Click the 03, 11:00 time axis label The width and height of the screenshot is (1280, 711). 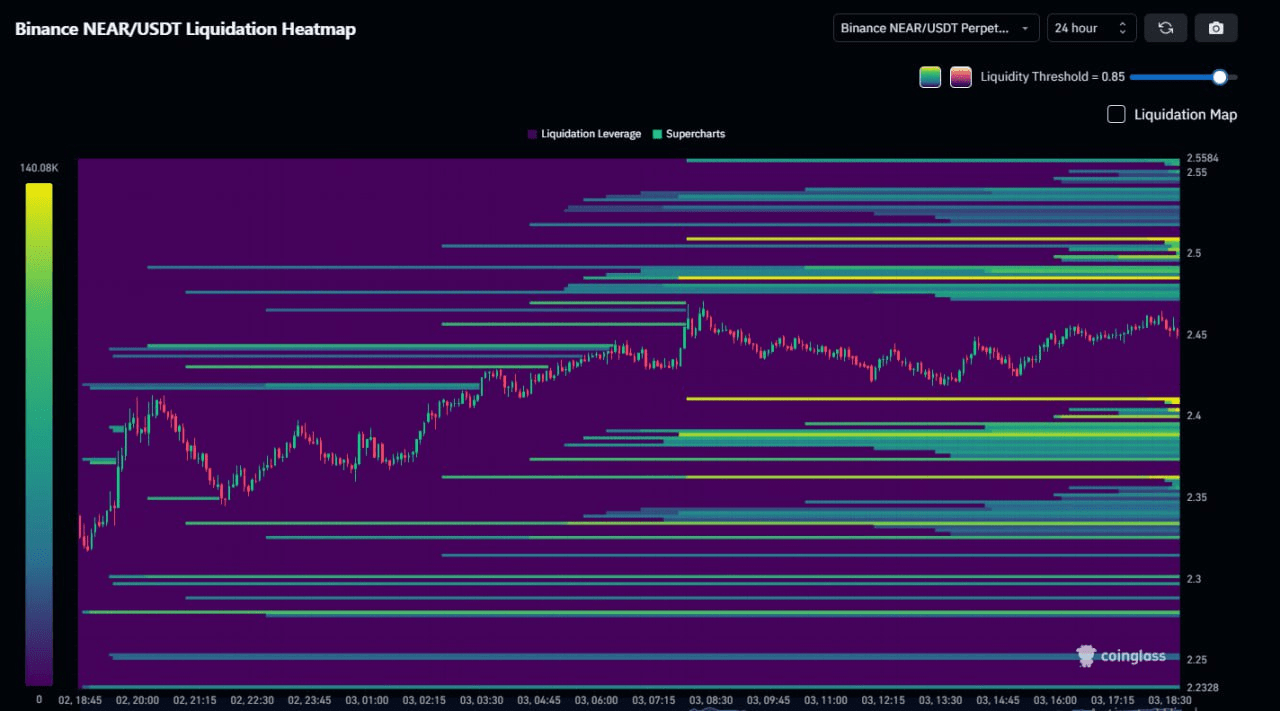click(x=826, y=700)
